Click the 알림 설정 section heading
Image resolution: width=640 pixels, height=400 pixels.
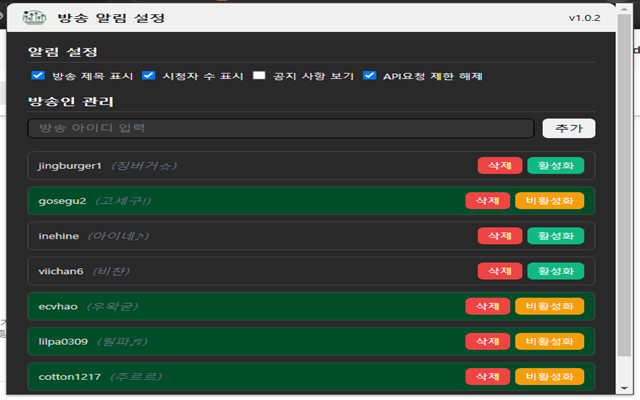(x=62, y=52)
